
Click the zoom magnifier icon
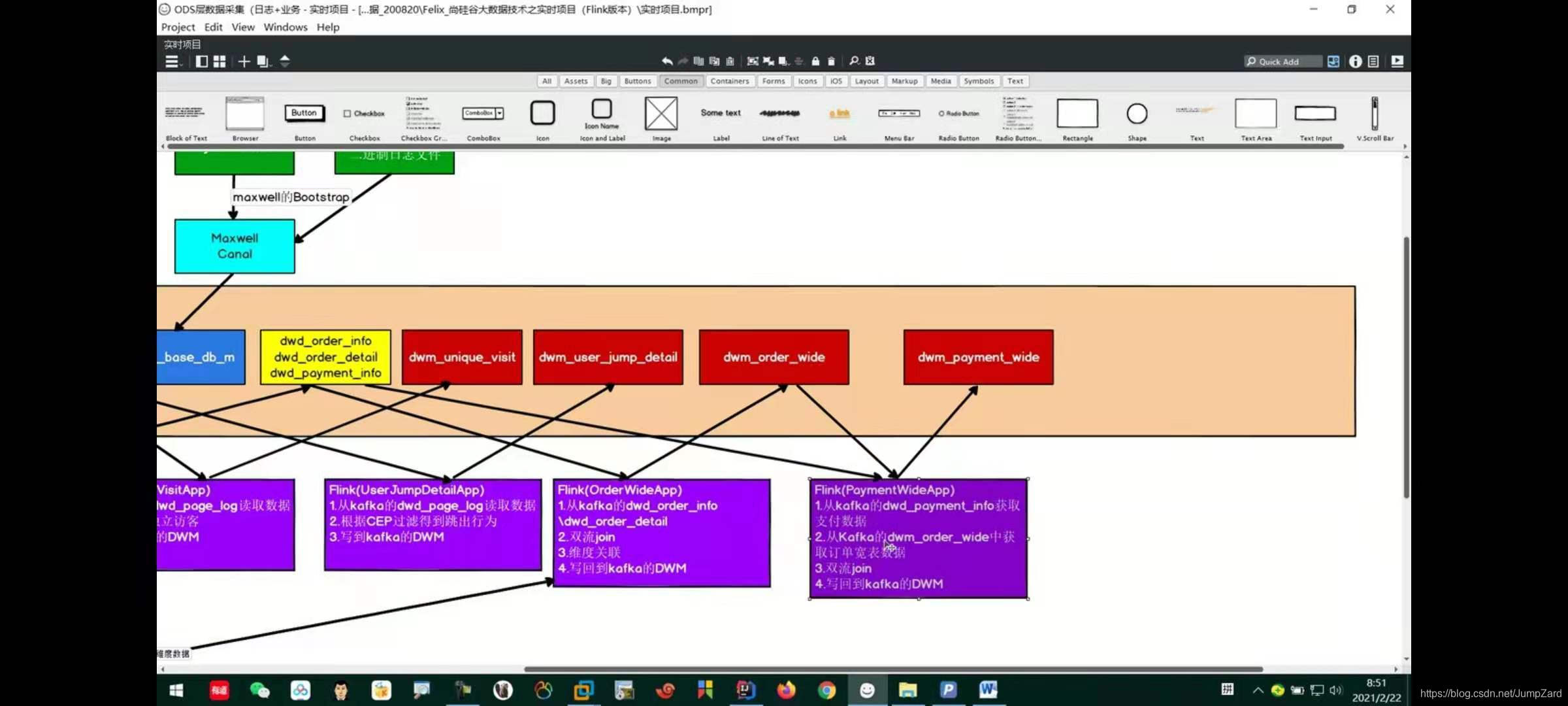pyautogui.click(x=854, y=61)
